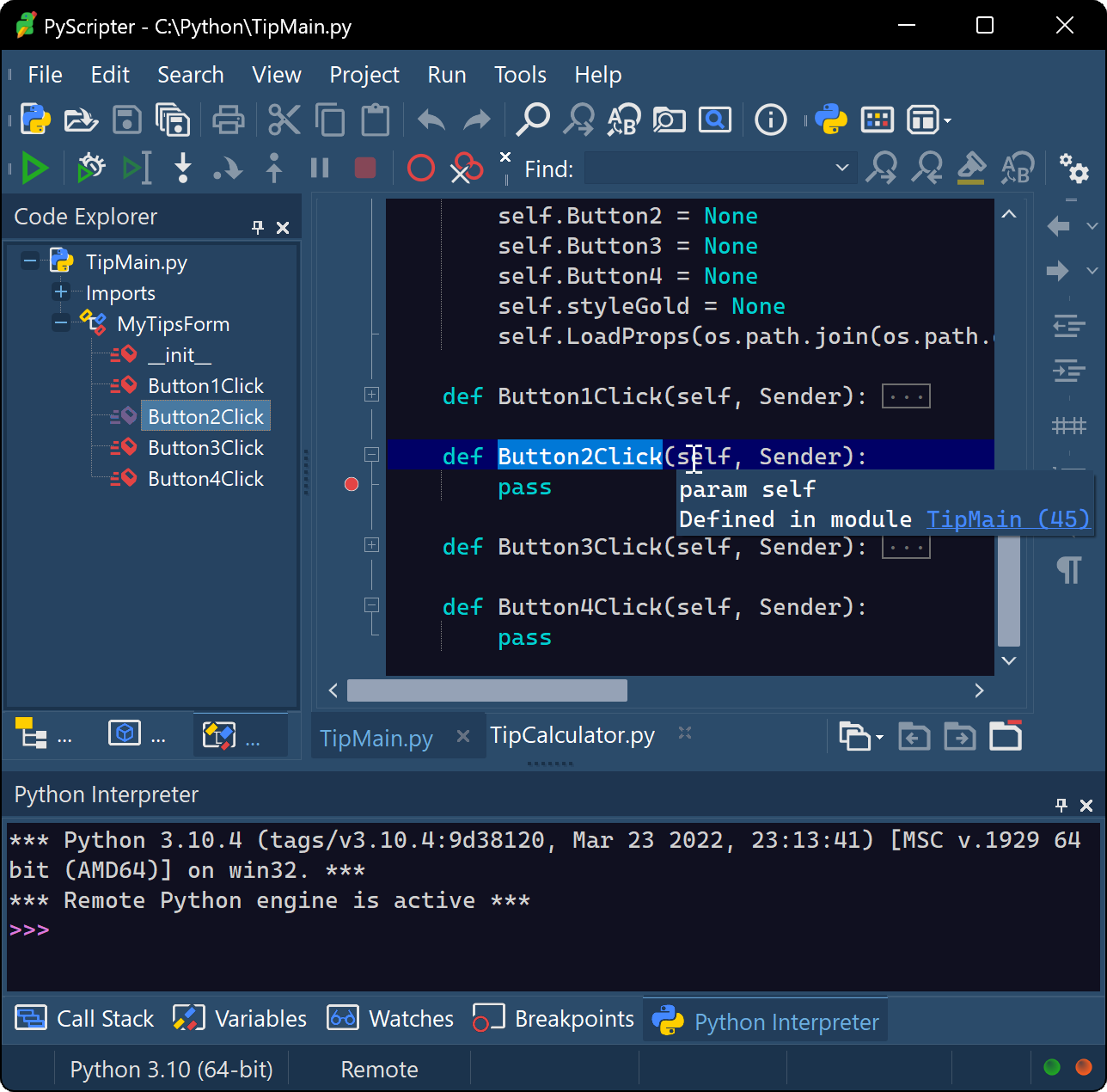Open the Find combo box dropdown
Viewport: 1107px width, 1092px height.
pyautogui.click(x=841, y=169)
